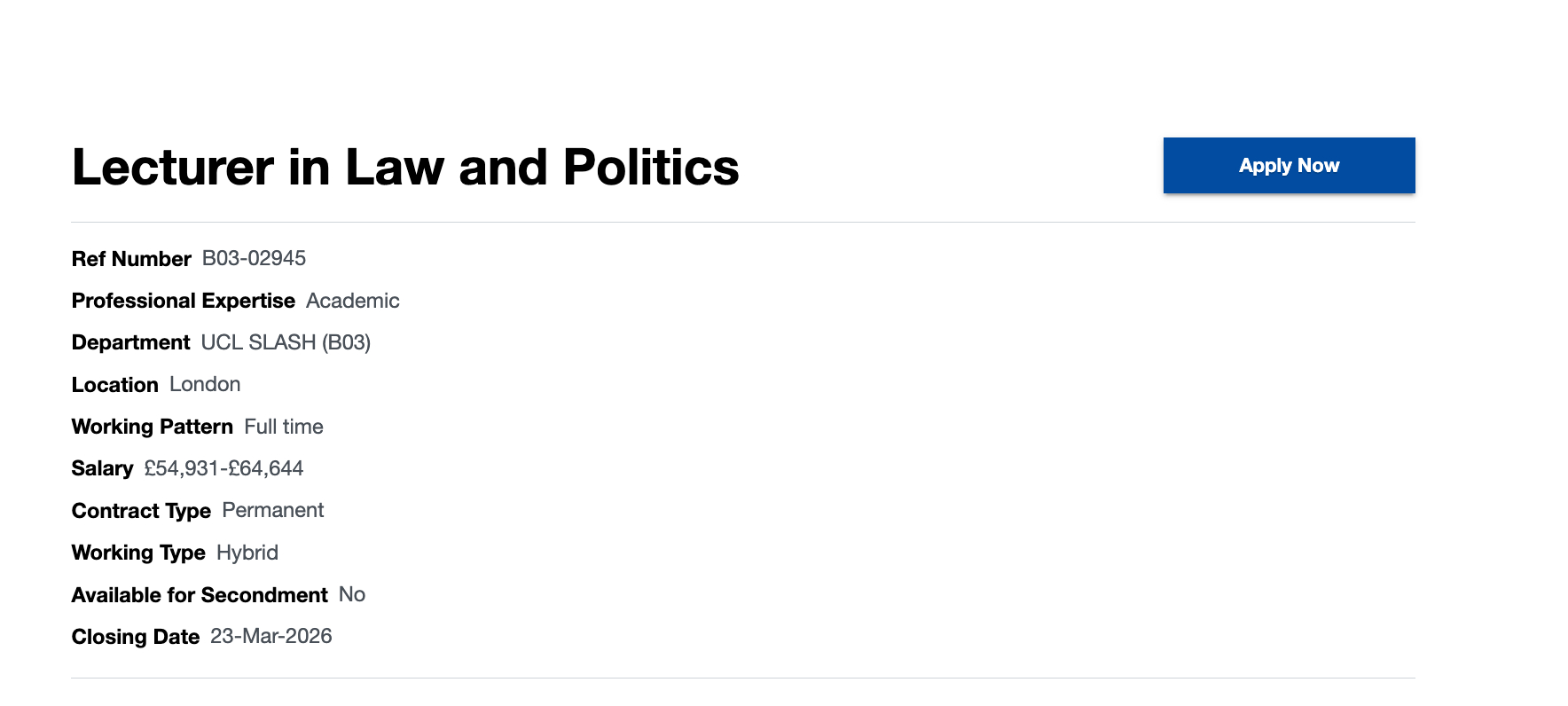This screenshot has height=706, width=1568.
Task: Click the Academic expertise value
Action: pyautogui.click(x=352, y=301)
